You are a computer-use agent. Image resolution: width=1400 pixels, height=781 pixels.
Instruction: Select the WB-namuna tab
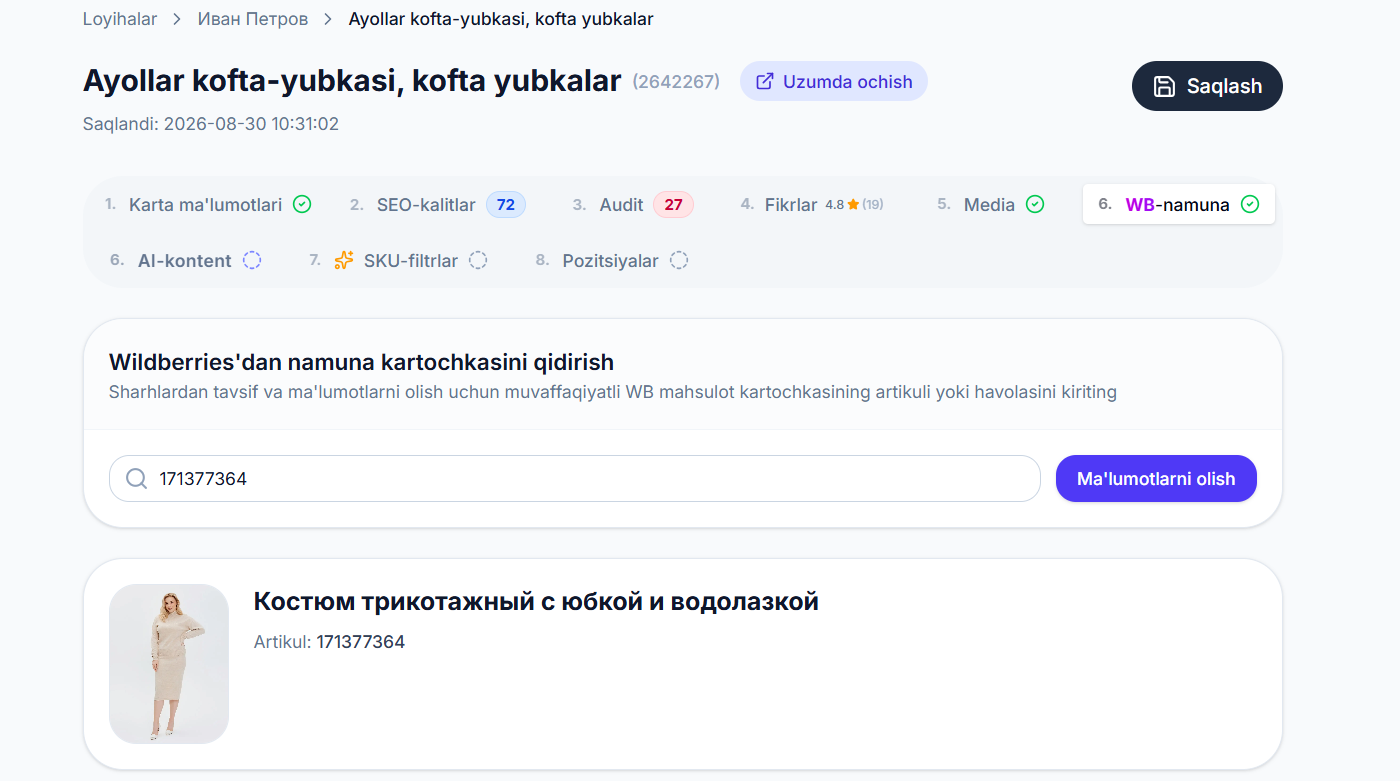click(x=1179, y=205)
